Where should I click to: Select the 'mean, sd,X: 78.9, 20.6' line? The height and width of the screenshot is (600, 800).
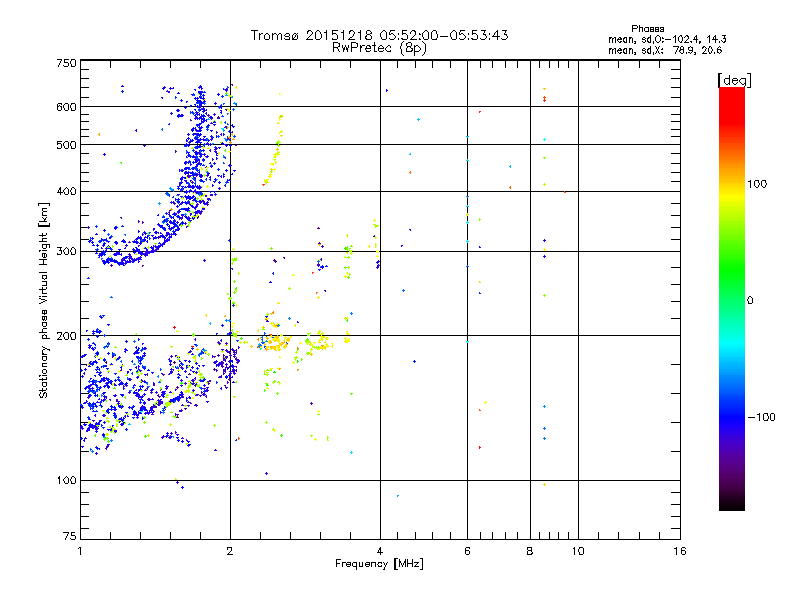pos(665,50)
